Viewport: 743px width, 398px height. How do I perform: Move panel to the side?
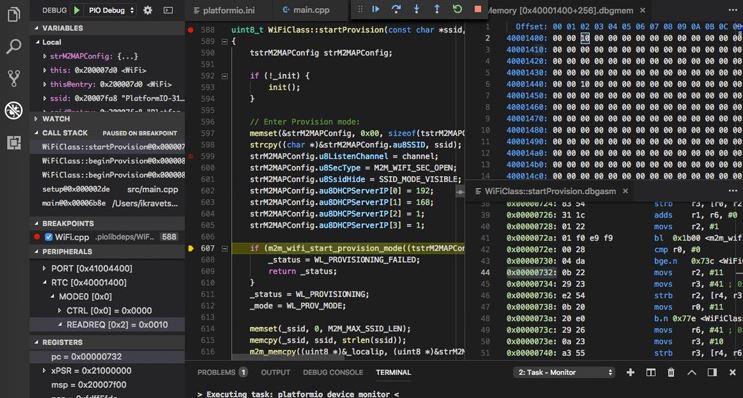(x=712, y=372)
